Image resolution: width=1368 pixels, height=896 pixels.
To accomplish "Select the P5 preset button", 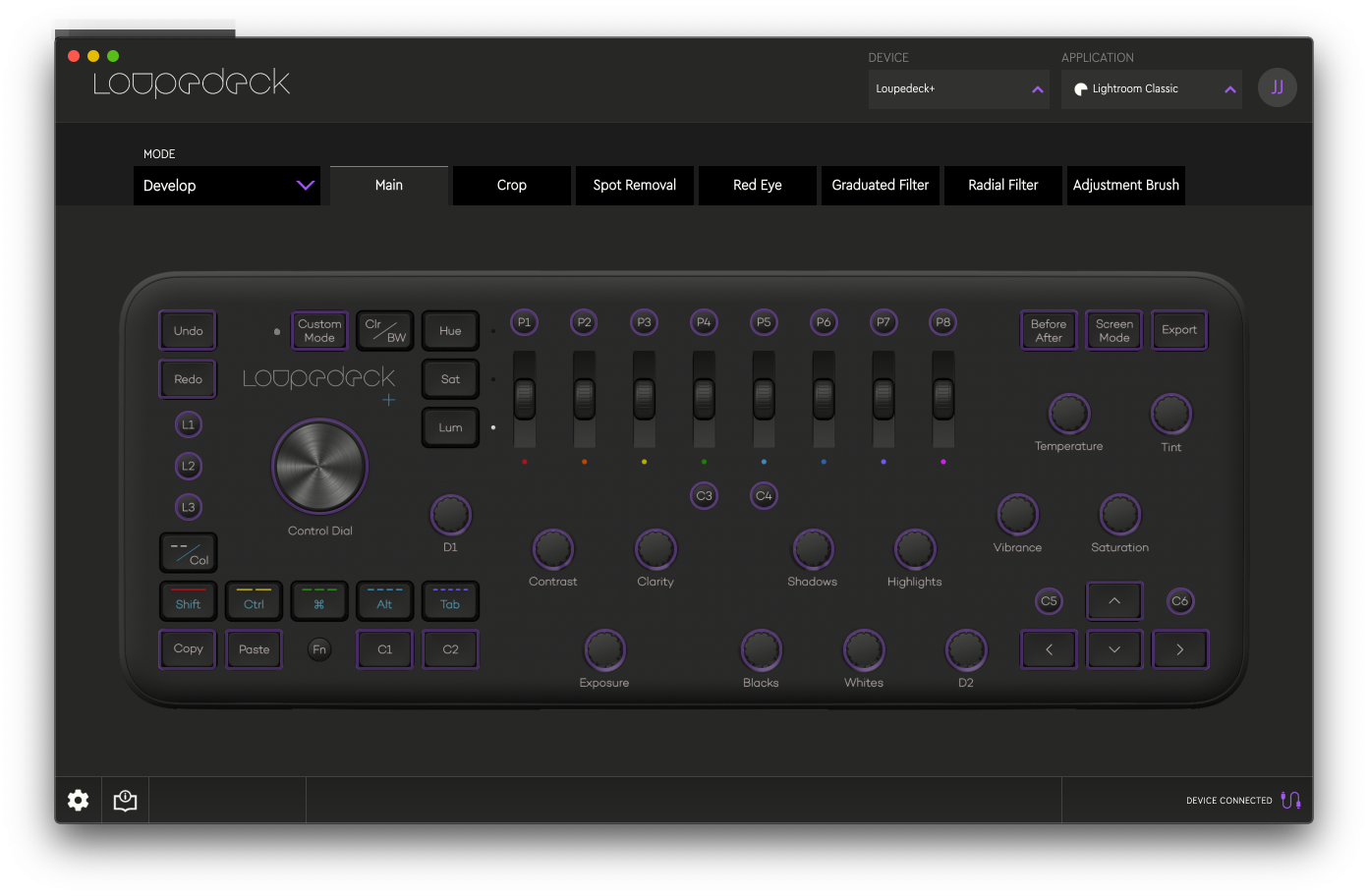I will (764, 322).
